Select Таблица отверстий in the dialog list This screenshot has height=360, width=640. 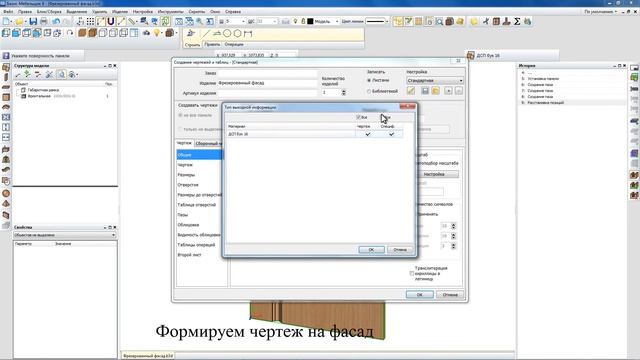[197, 205]
